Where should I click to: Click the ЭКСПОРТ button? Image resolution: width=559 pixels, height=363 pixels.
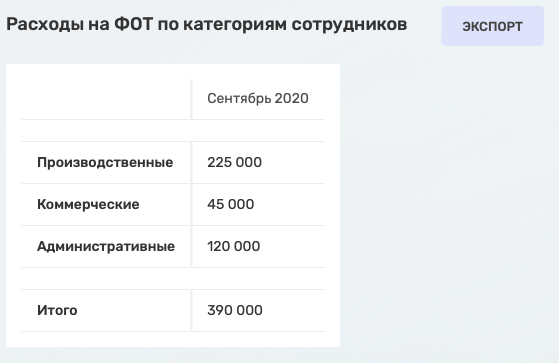click(x=492, y=26)
